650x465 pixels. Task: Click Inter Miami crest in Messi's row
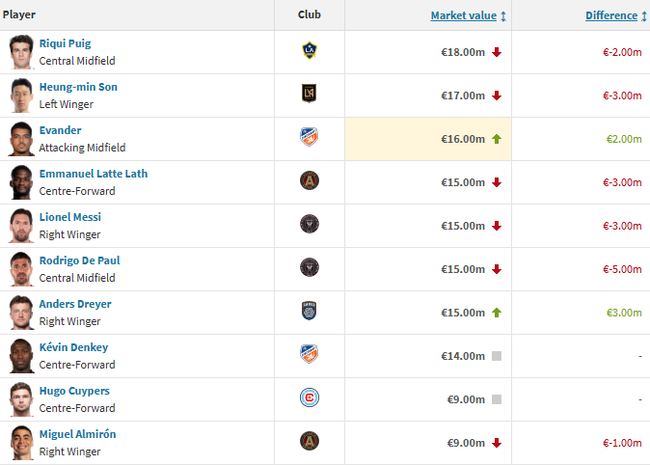309,224
